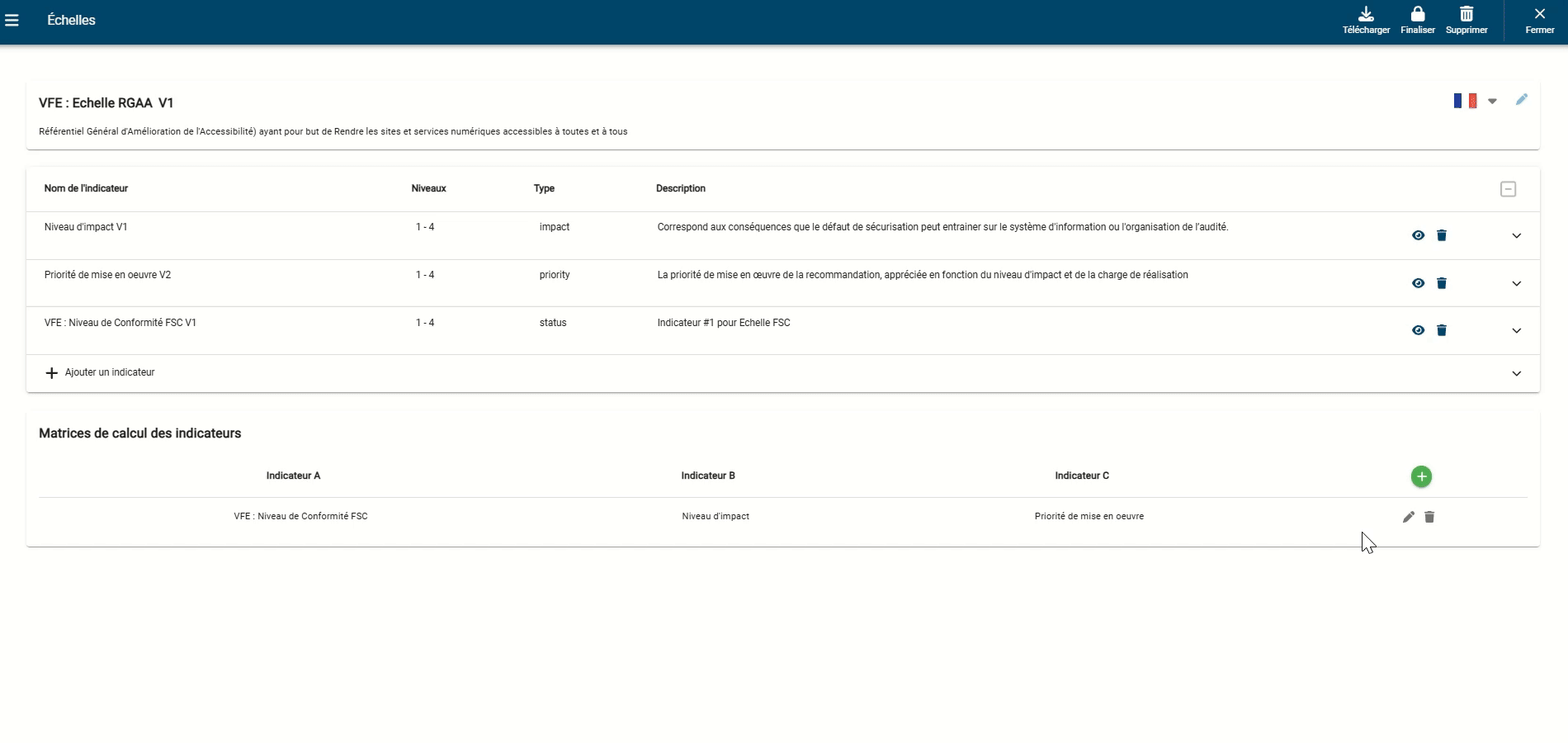Toggle visibility of Priorité de mise en oeuvre V2
1568x743 pixels.
(x=1418, y=283)
